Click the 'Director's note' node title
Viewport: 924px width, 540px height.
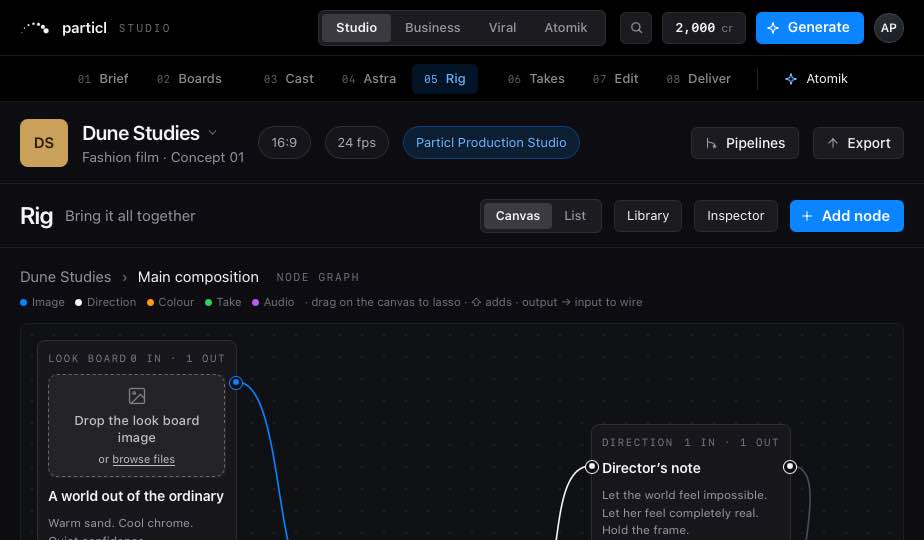tap(651, 468)
